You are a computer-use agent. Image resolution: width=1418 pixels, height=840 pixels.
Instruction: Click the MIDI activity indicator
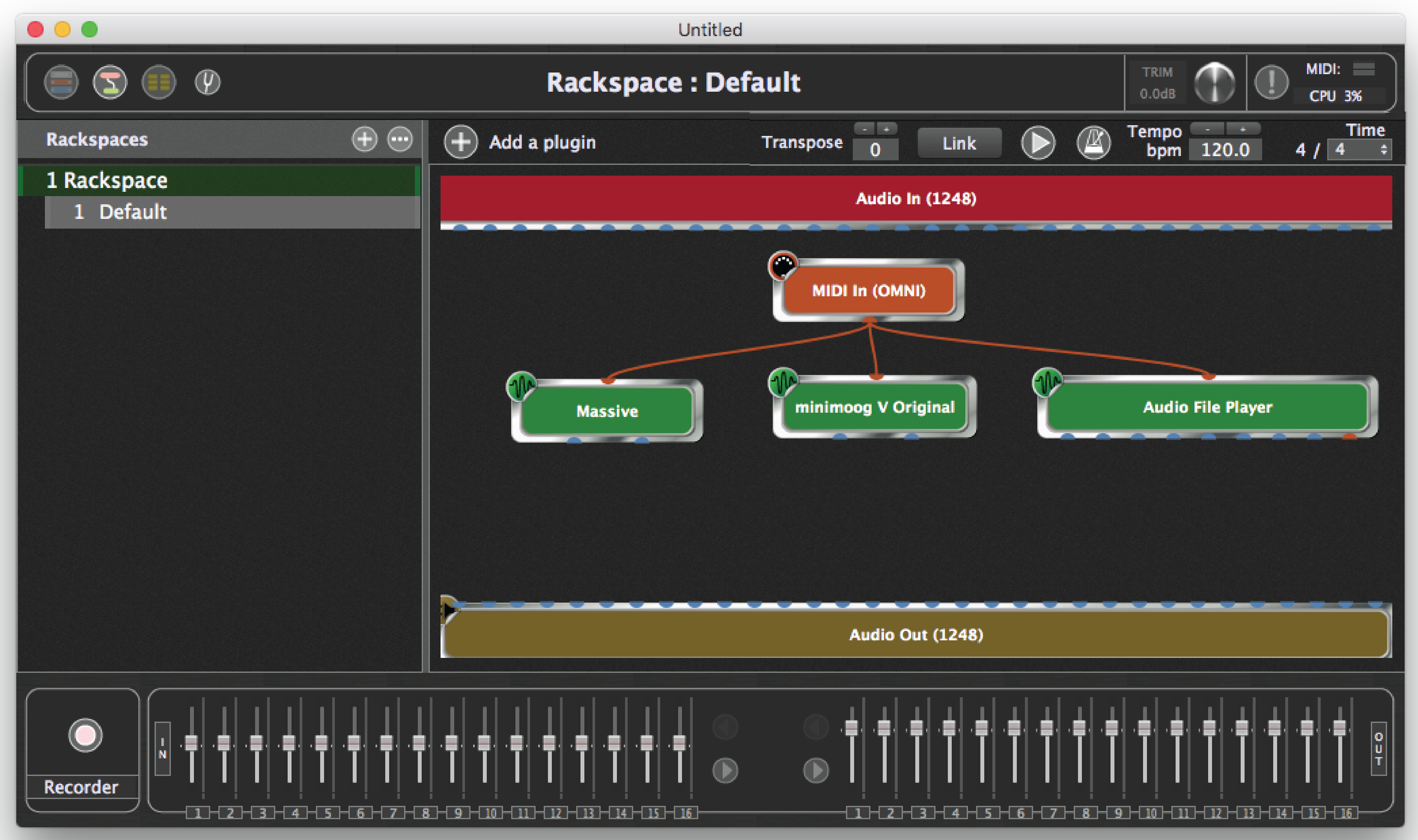[x=1364, y=70]
